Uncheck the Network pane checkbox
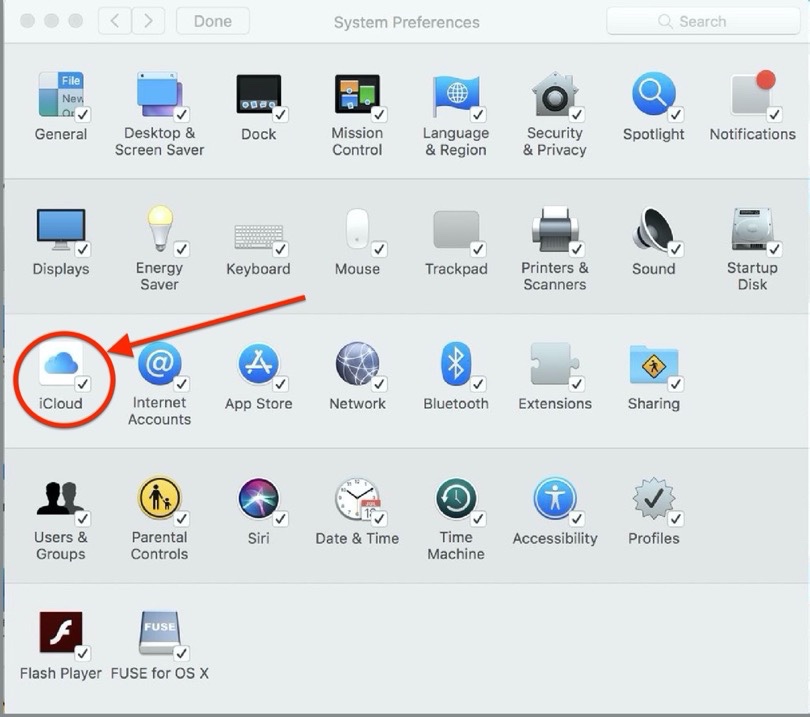 tap(379, 384)
